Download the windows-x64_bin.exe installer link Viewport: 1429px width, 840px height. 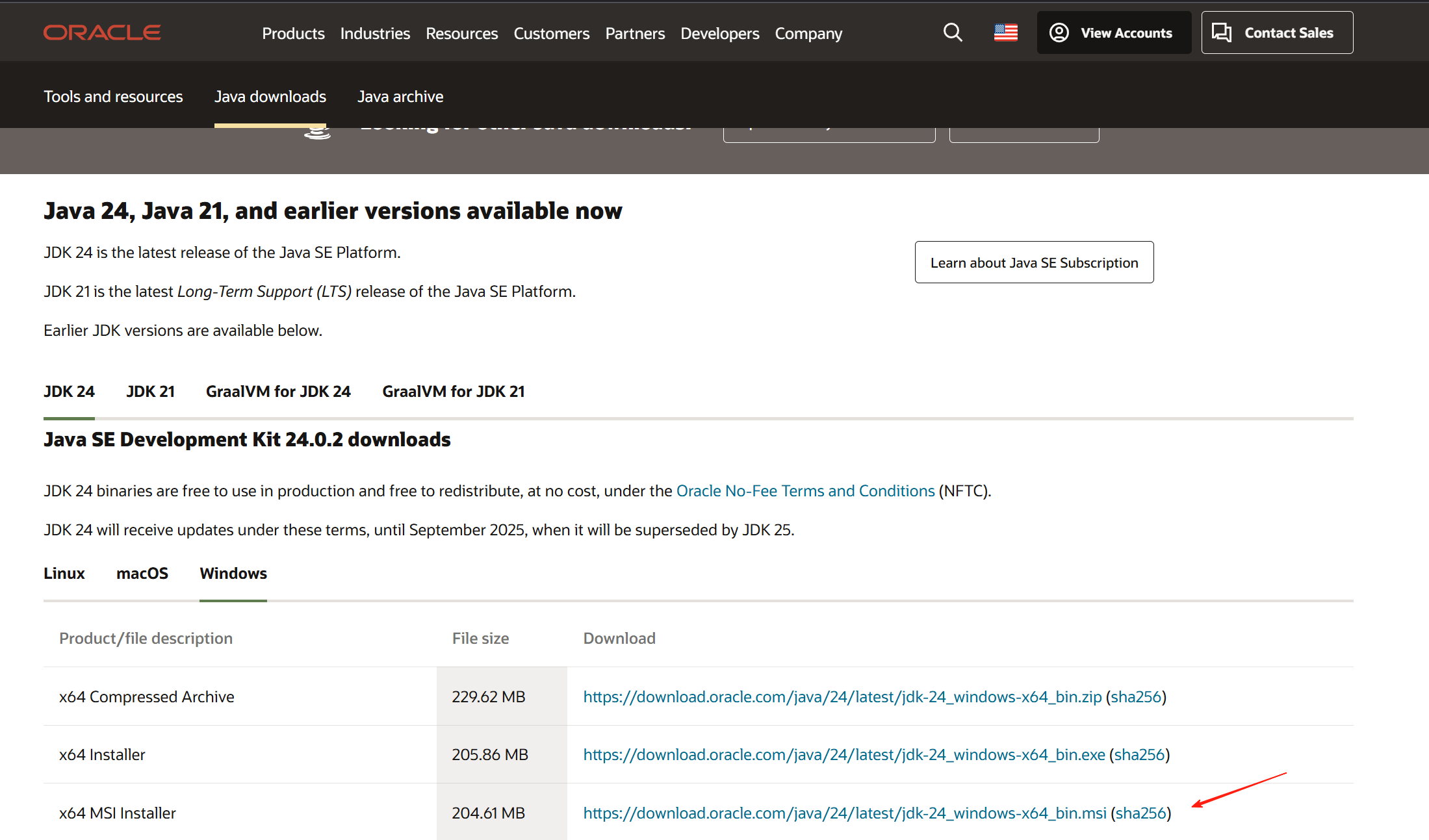click(x=844, y=754)
